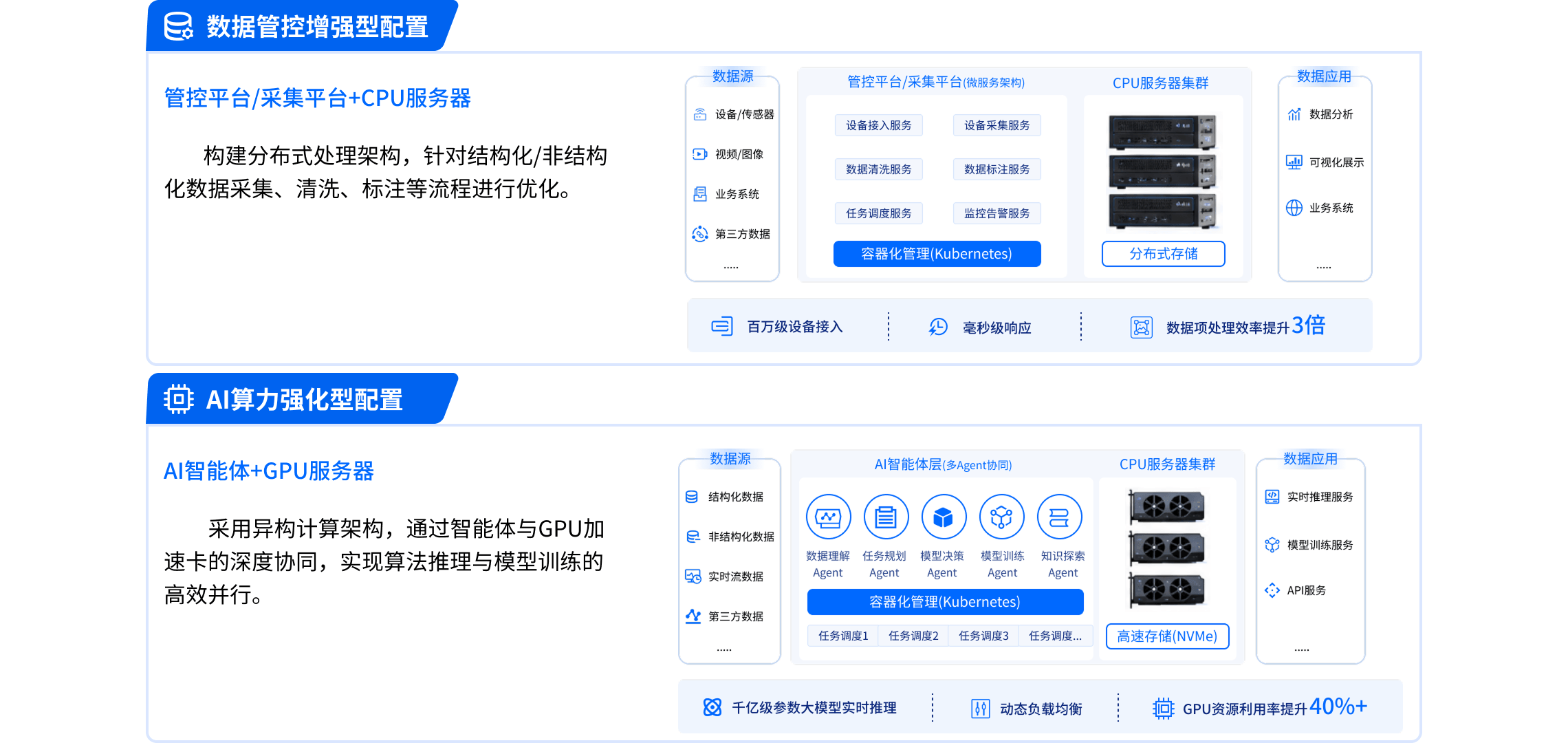Click the 实时推理服务 icon

click(1272, 497)
